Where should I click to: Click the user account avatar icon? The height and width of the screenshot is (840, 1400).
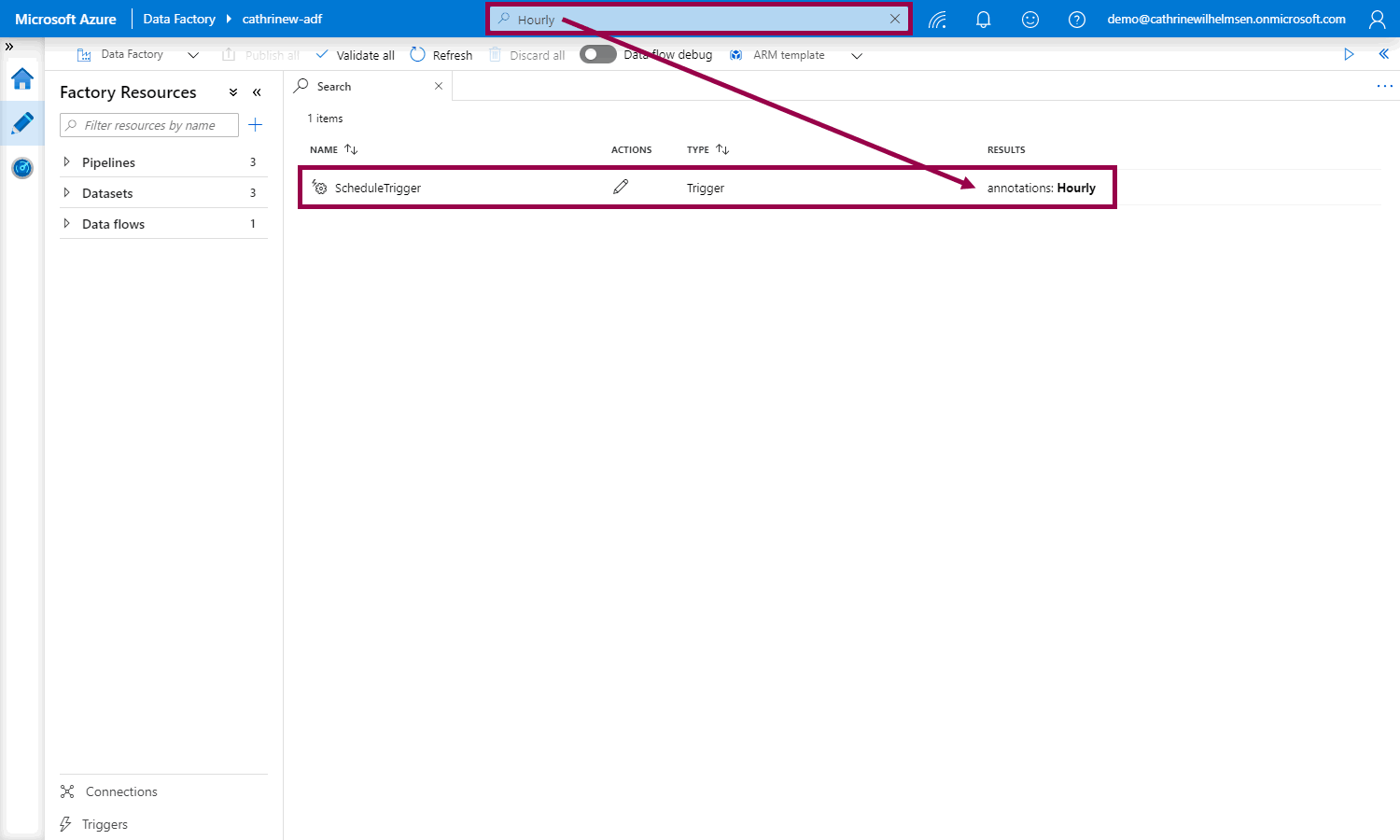(x=1377, y=20)
